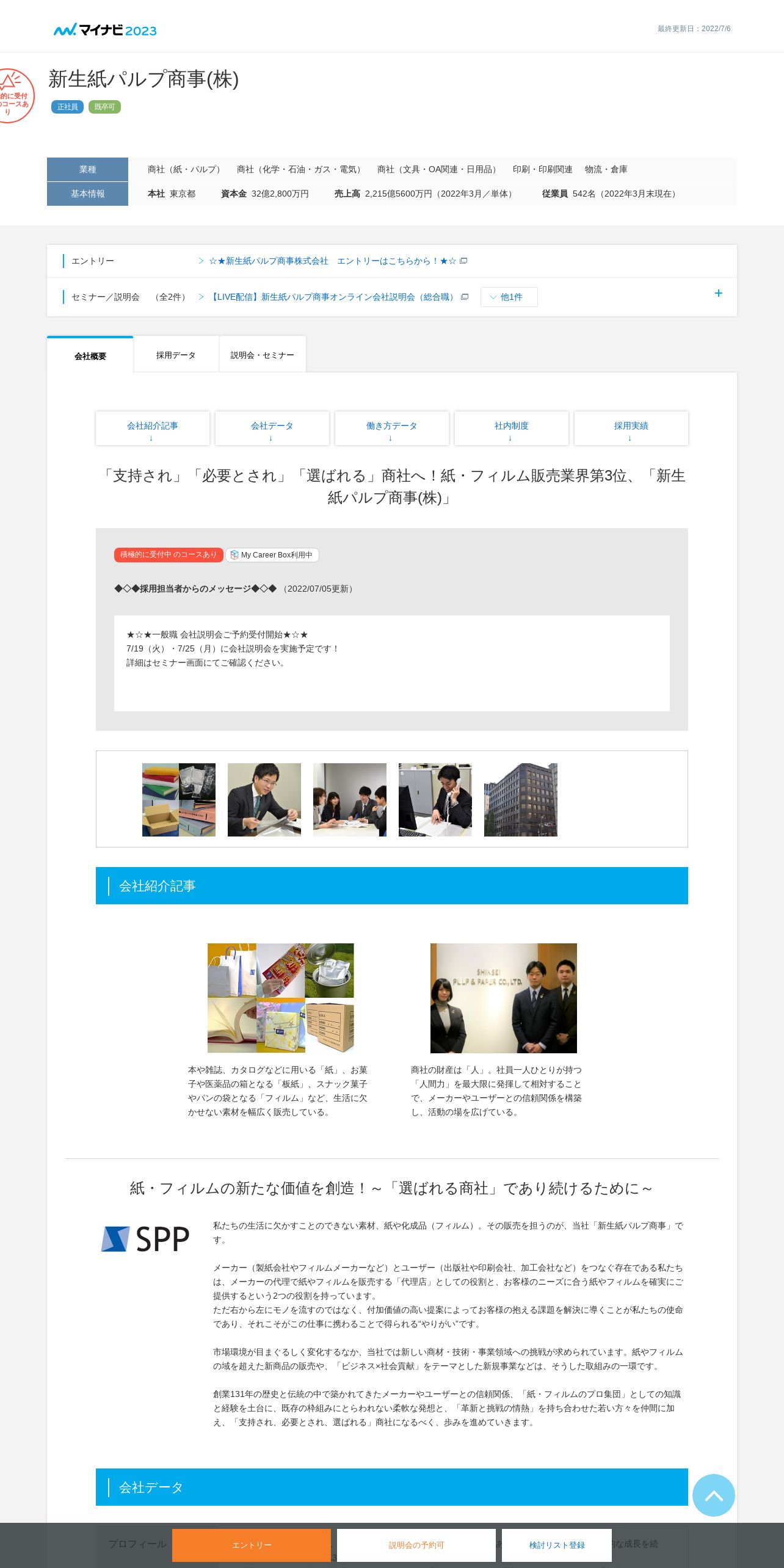Jump to 会社紹介記事 section
This screenshot has height=1568, width=784.
coord(153,428)
